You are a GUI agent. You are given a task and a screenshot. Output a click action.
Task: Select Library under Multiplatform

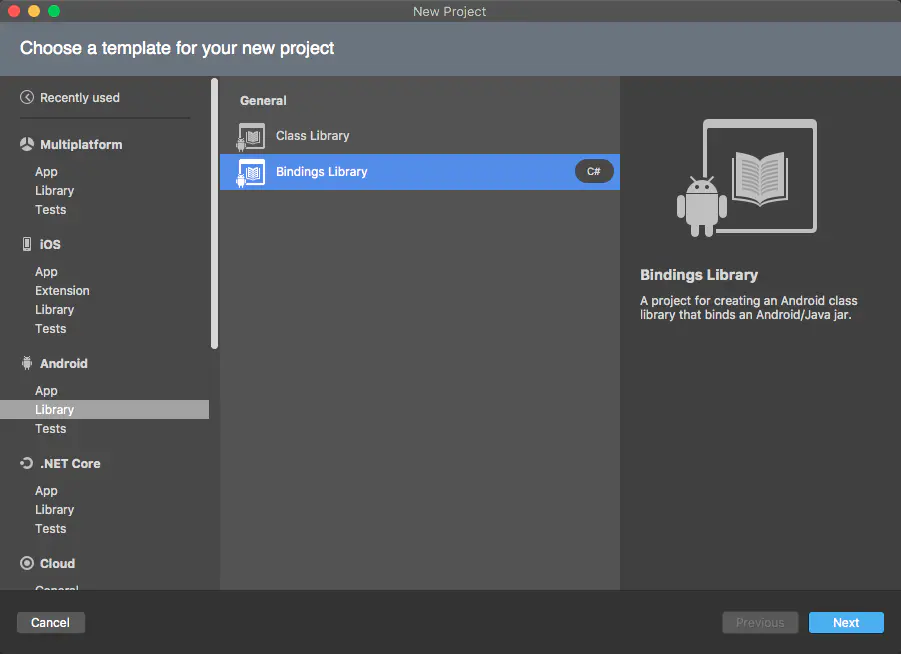pos(55,191)
